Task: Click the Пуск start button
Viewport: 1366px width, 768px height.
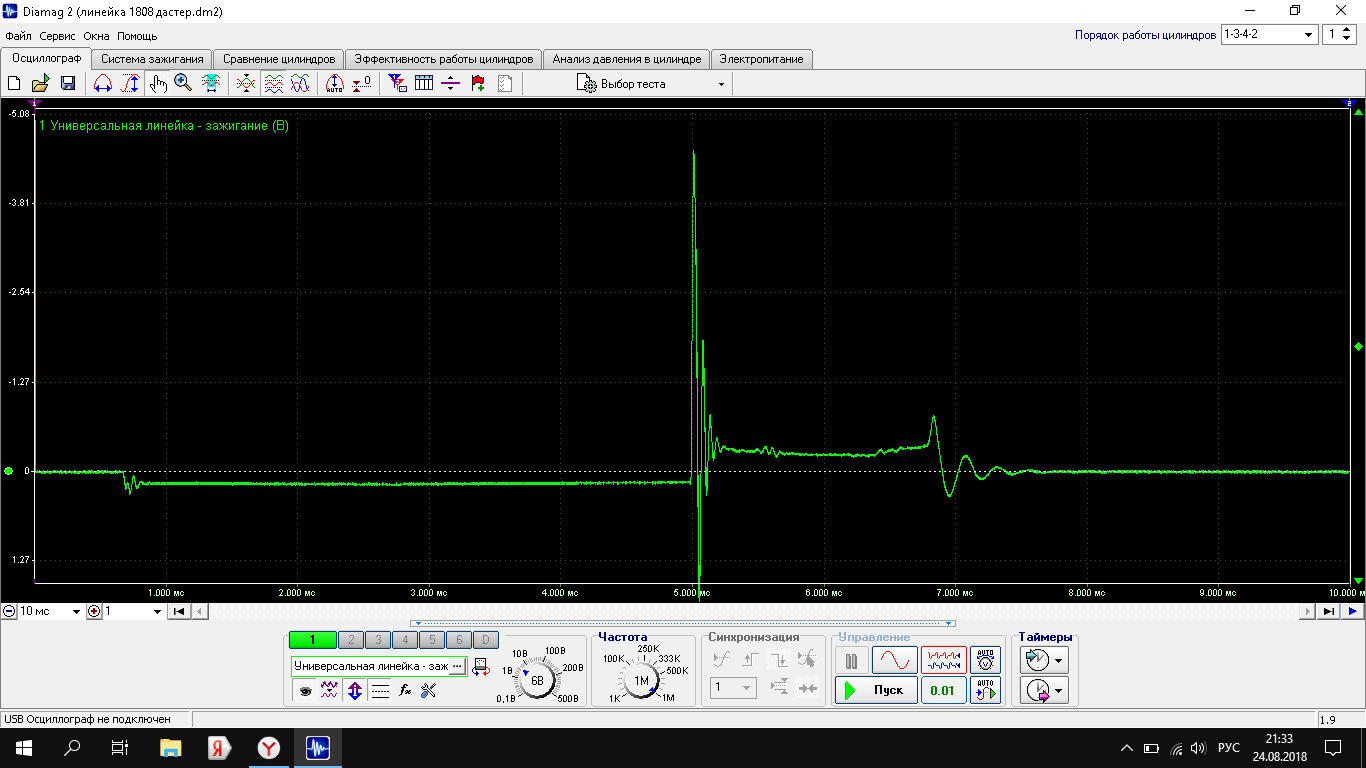Action: coord(876,690)
